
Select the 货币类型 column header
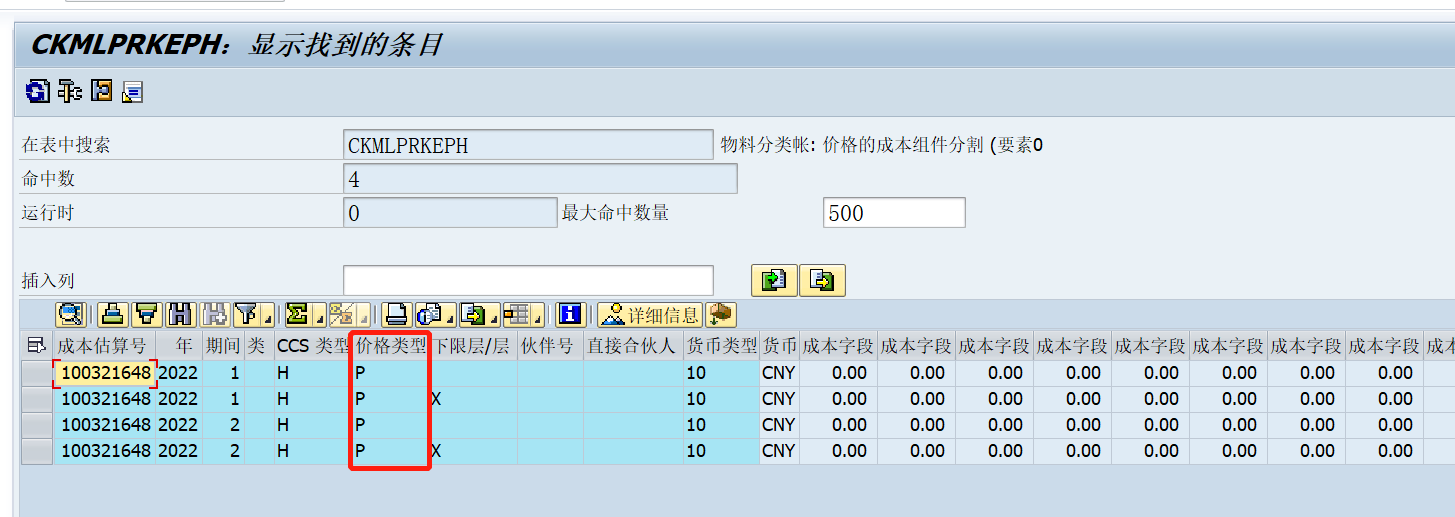coord(721,346)
